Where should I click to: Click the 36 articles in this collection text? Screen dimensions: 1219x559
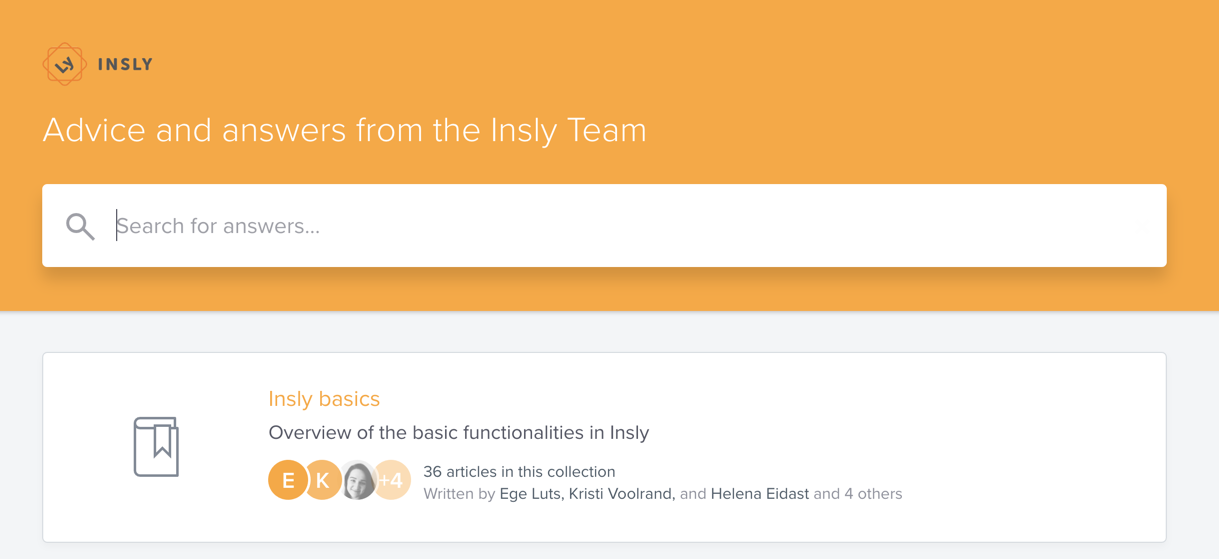pyautogui.click(x=519, y=472)
